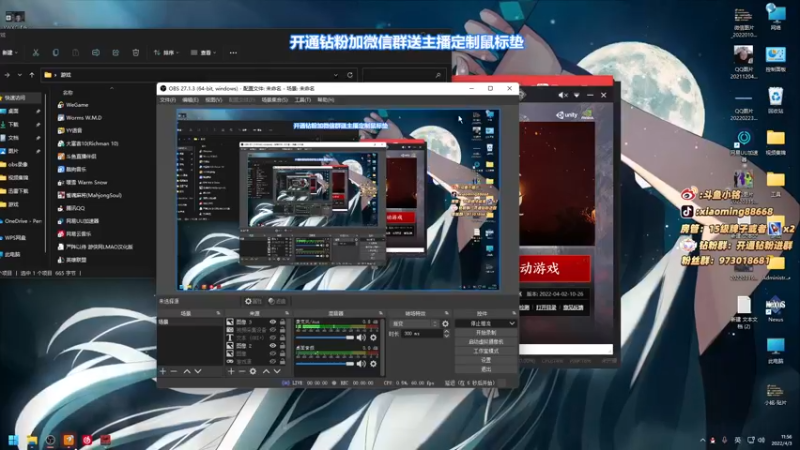Viewport: 800px width, 450px height.
Task: Move the scene down with the down arrow in the OBS Scenes panel
Action: pos(198,371)
